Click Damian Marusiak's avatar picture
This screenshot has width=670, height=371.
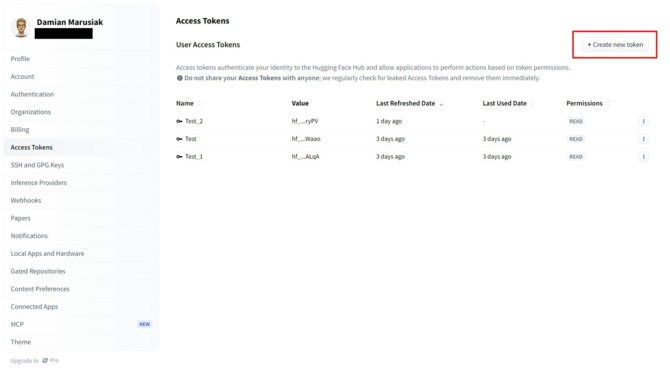click(21, 27)
